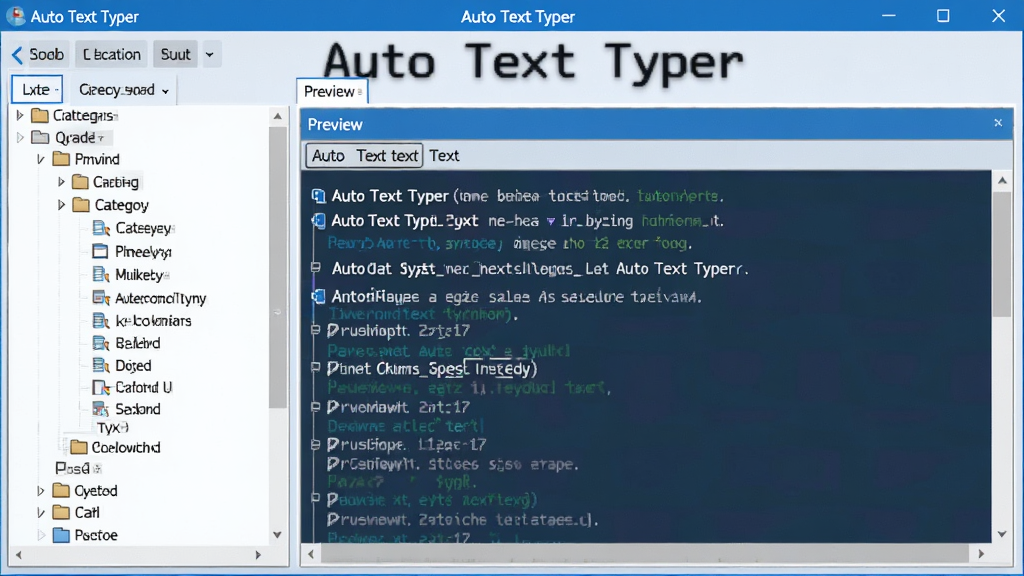Select the Text tab in Preview

[444, 155]
